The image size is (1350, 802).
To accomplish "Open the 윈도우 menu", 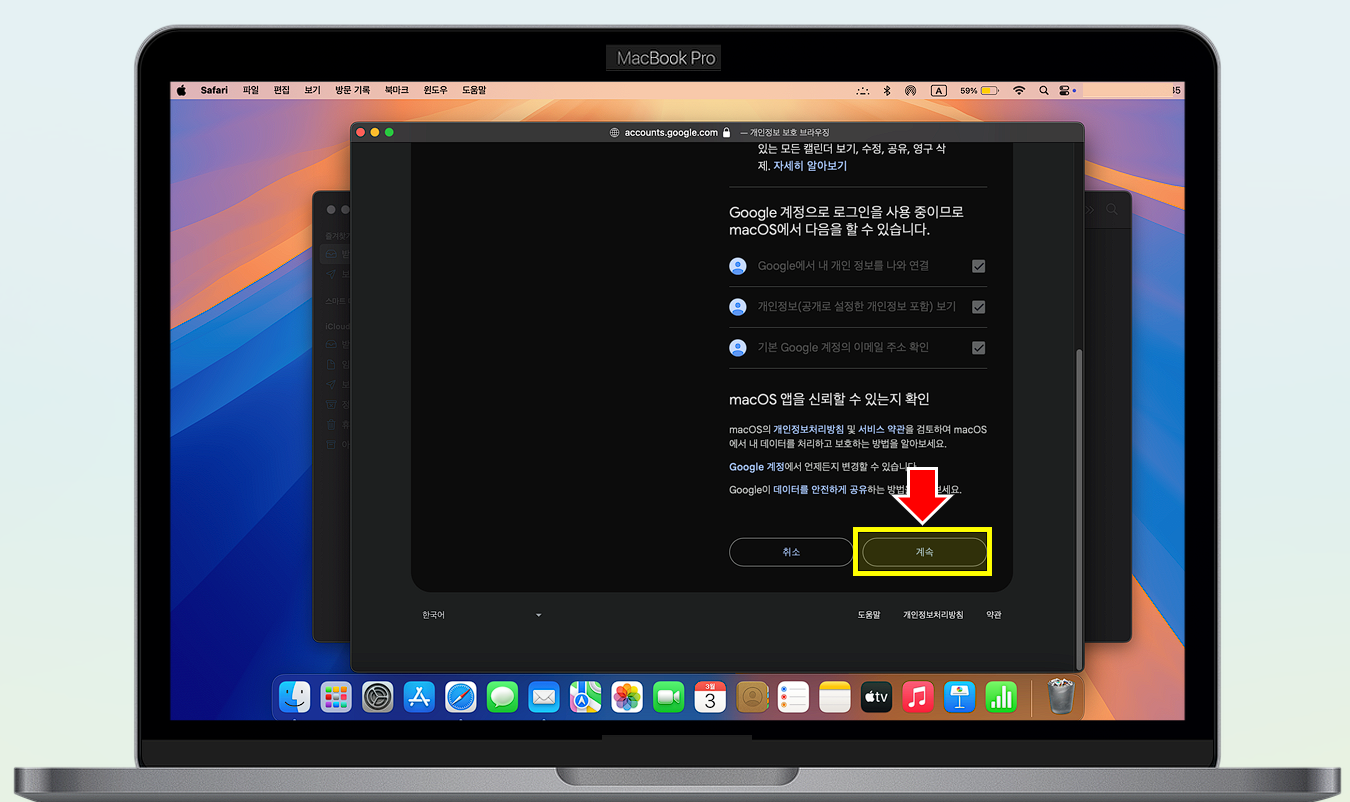I will coord(435,90).
